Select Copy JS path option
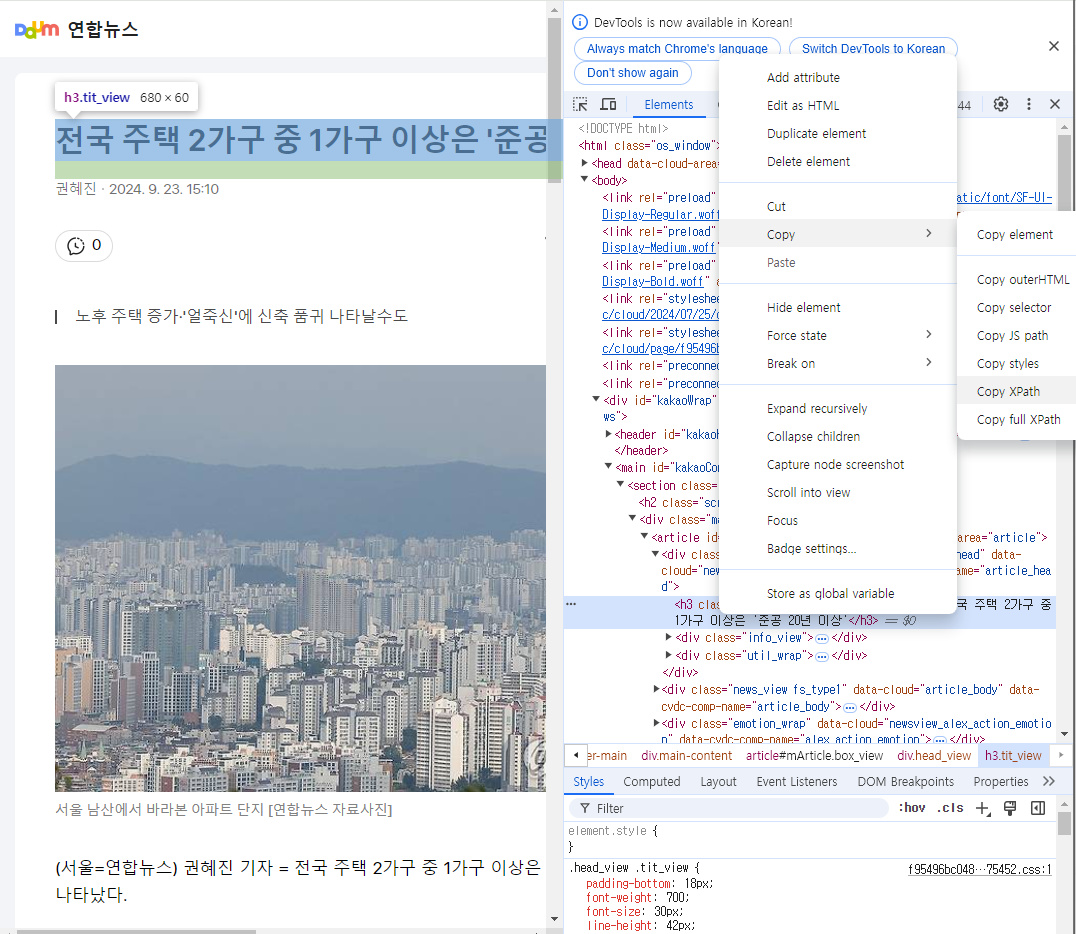 click(1017, 336)
